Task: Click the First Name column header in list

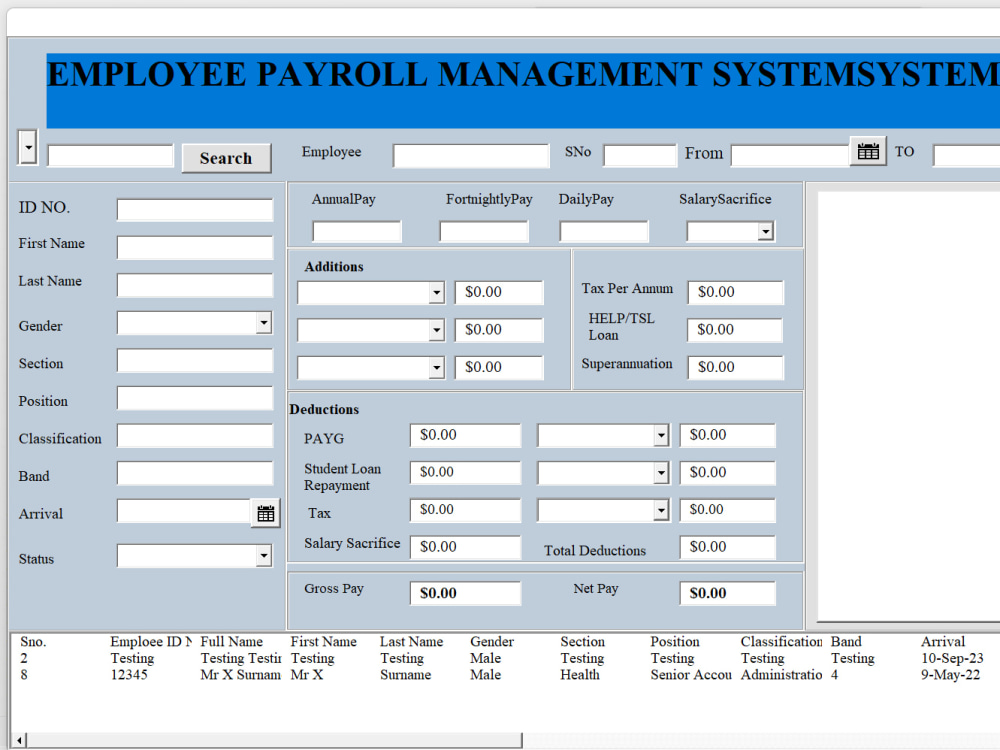Action: [323, 642]
